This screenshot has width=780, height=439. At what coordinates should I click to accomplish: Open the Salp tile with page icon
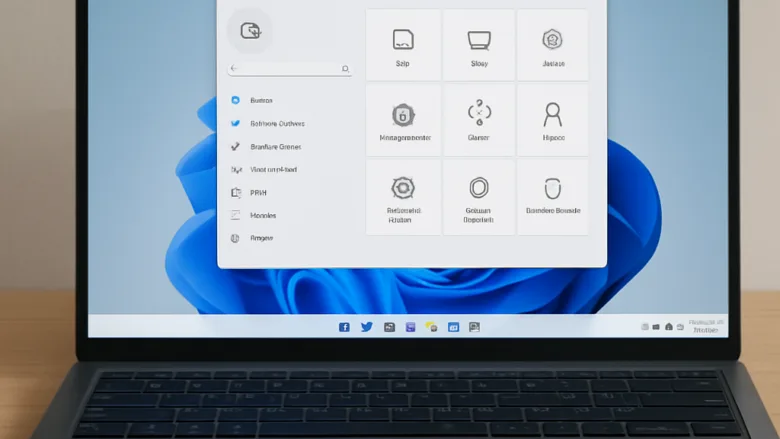(x=403, y=45)
